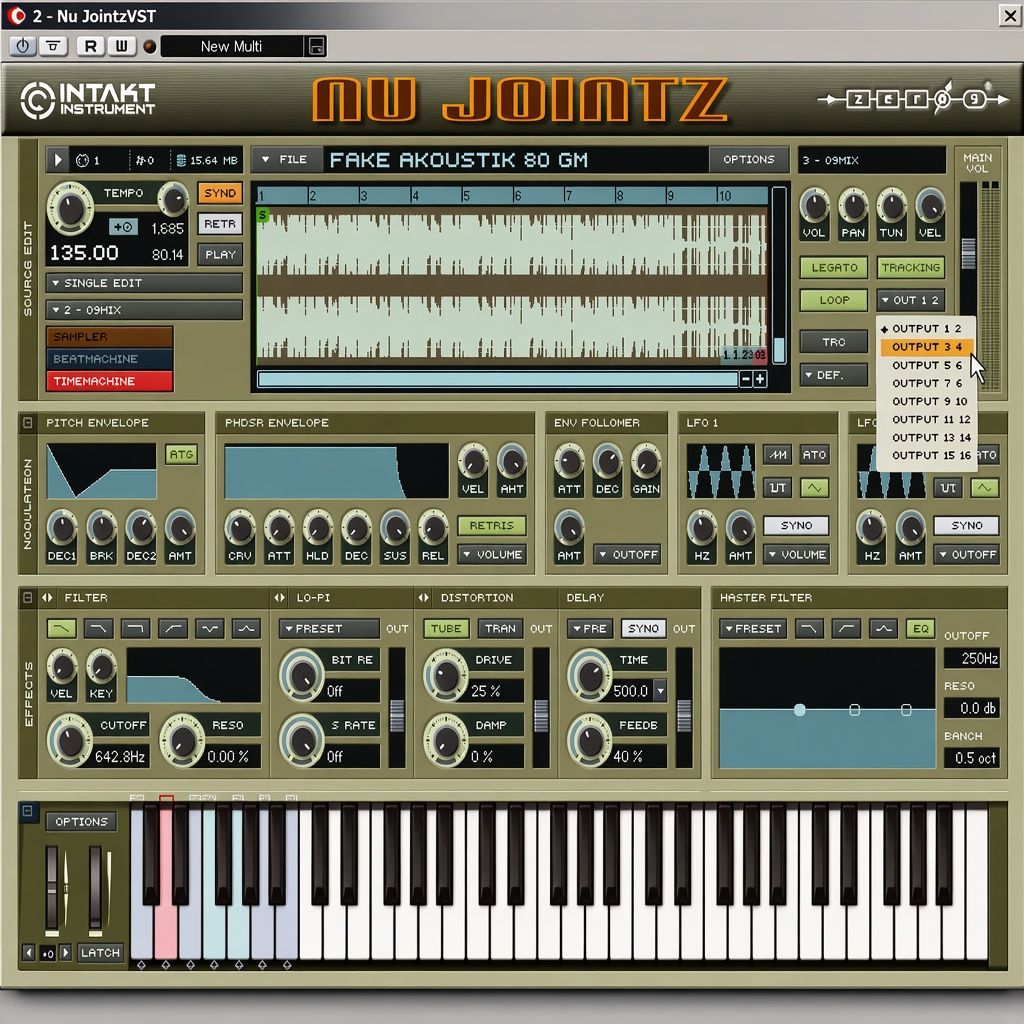
Task: Click the filter CUTOFF knob
Action: point(71,741)
